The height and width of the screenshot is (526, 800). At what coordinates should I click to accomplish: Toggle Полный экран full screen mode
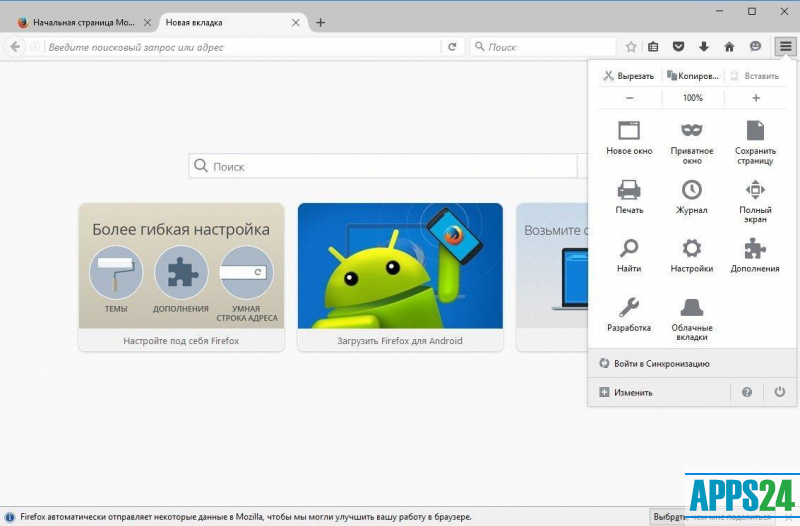tap(755, 199)
